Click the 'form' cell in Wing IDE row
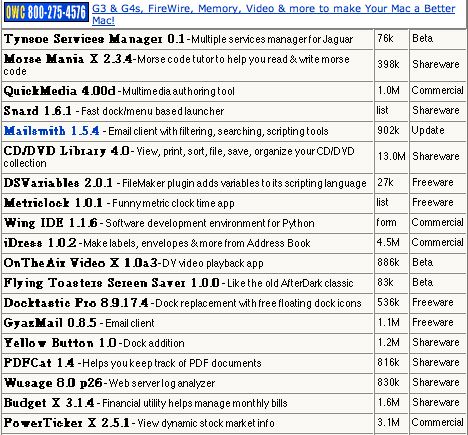468x435 pixels. (x=387, y=222)
